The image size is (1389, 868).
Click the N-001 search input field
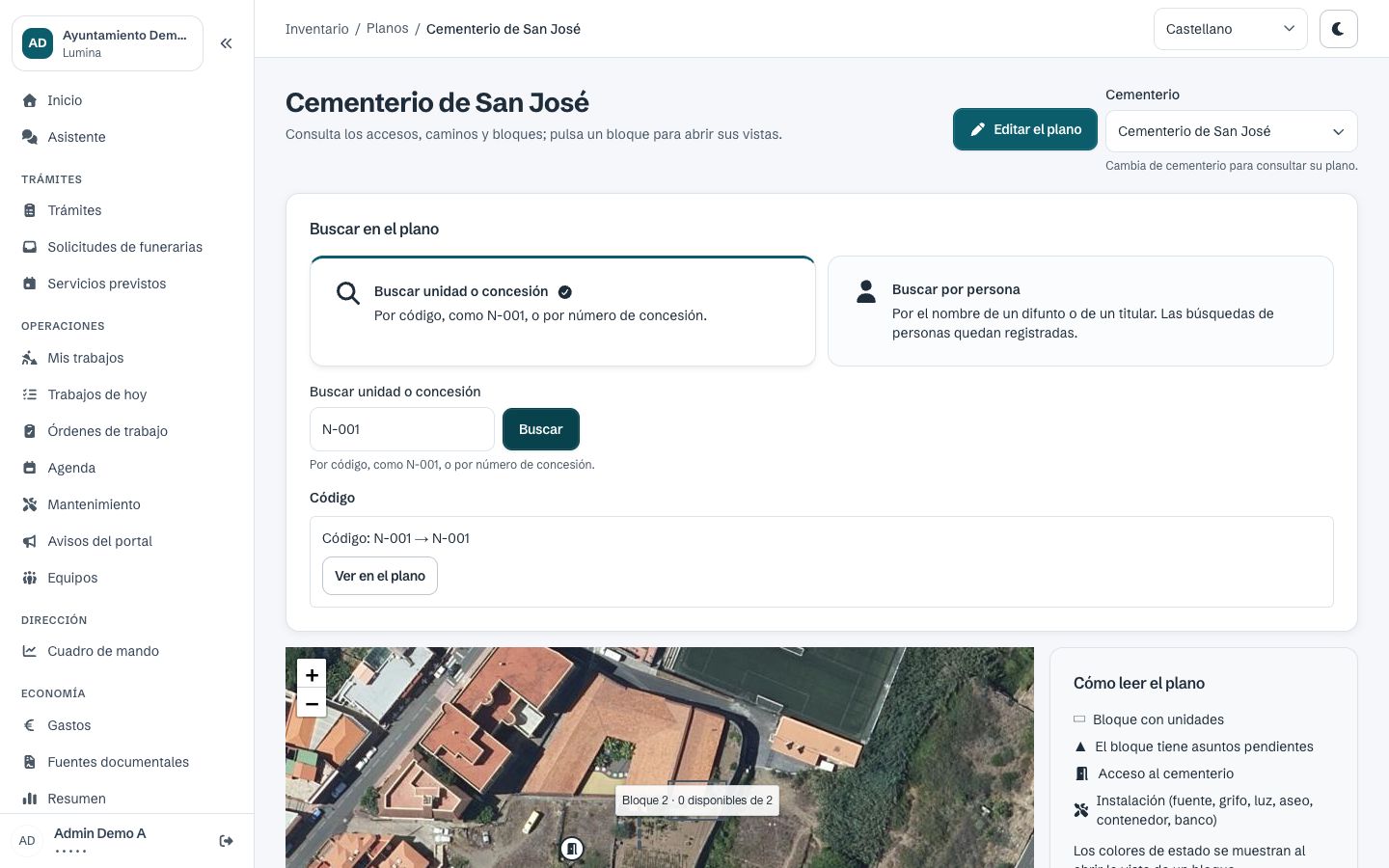(401, 429)
